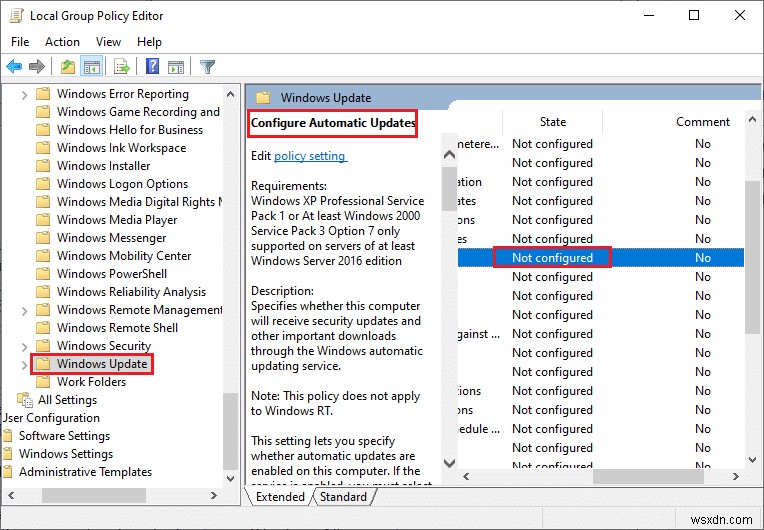The width and height of the screenshot is (764, 530).
Task: Maximize the Local Group Policy Editor window
Action: tap(694, 16)
